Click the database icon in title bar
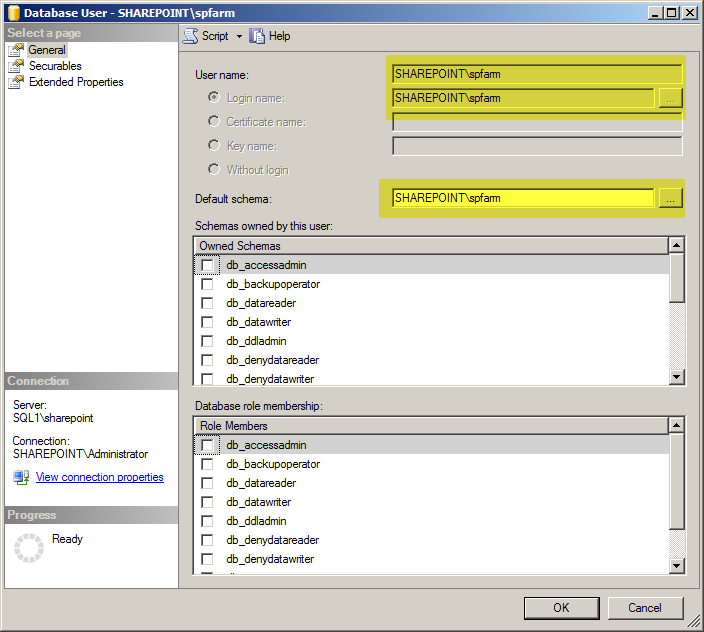704x632 pixels. pos(14,13)
